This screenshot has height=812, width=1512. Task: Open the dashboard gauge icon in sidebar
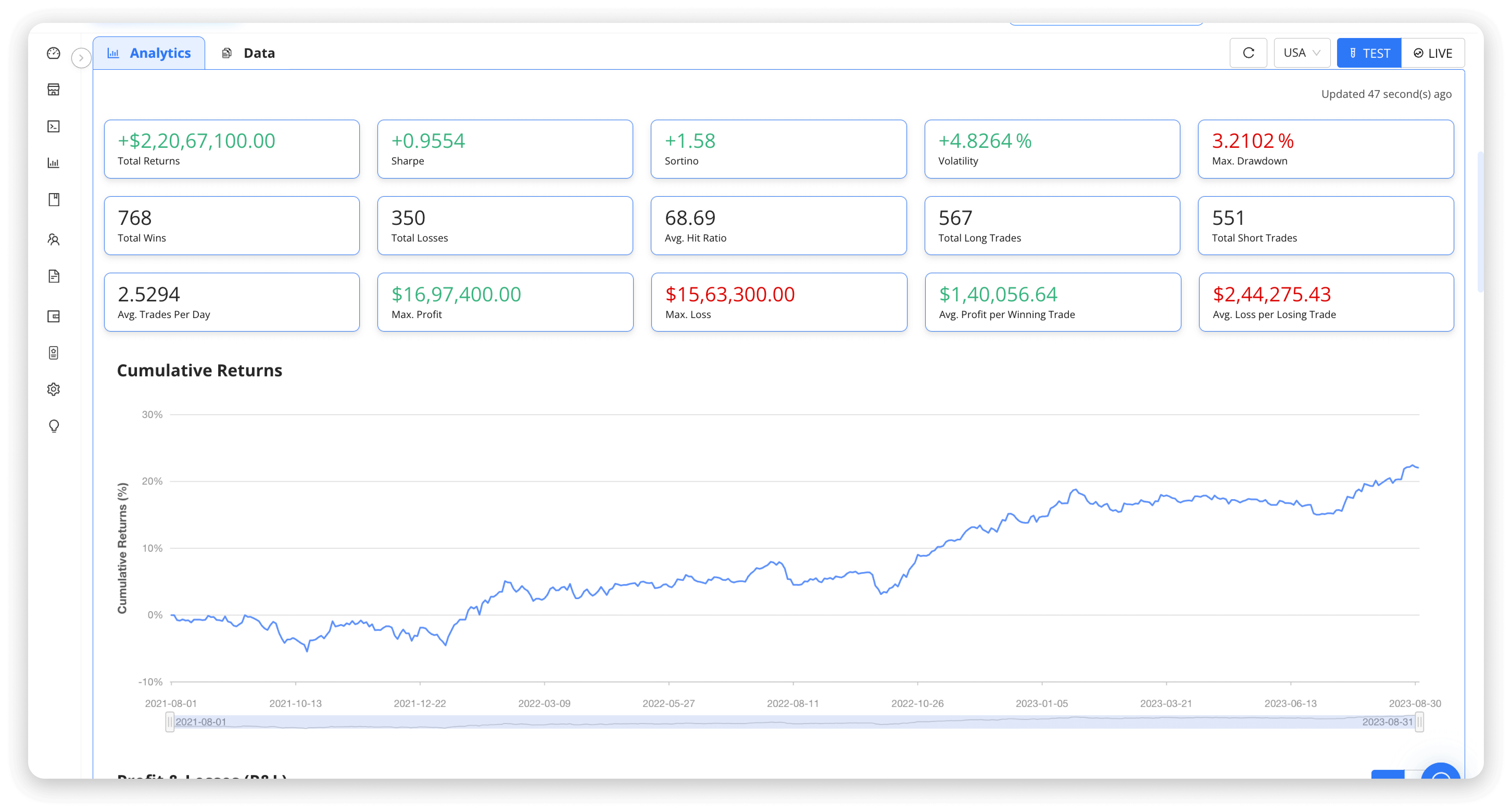click(53, 53)
